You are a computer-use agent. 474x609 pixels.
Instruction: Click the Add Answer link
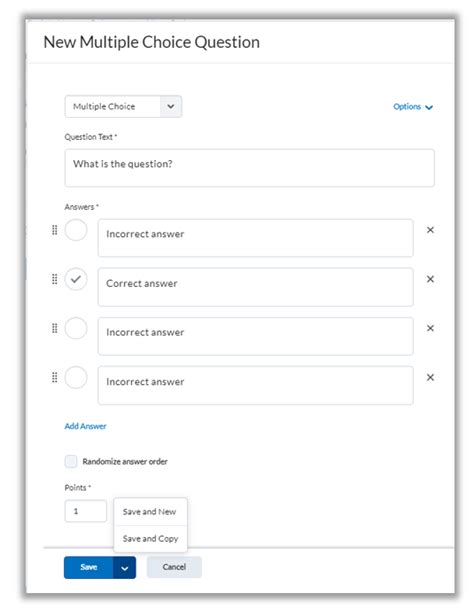85,426
